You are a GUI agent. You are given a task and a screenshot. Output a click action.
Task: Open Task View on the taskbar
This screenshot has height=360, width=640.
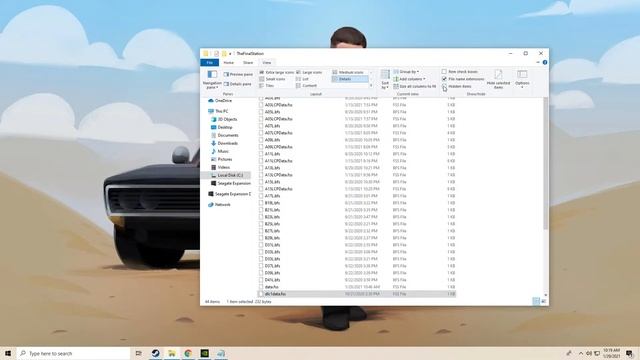tap(138, 353)
